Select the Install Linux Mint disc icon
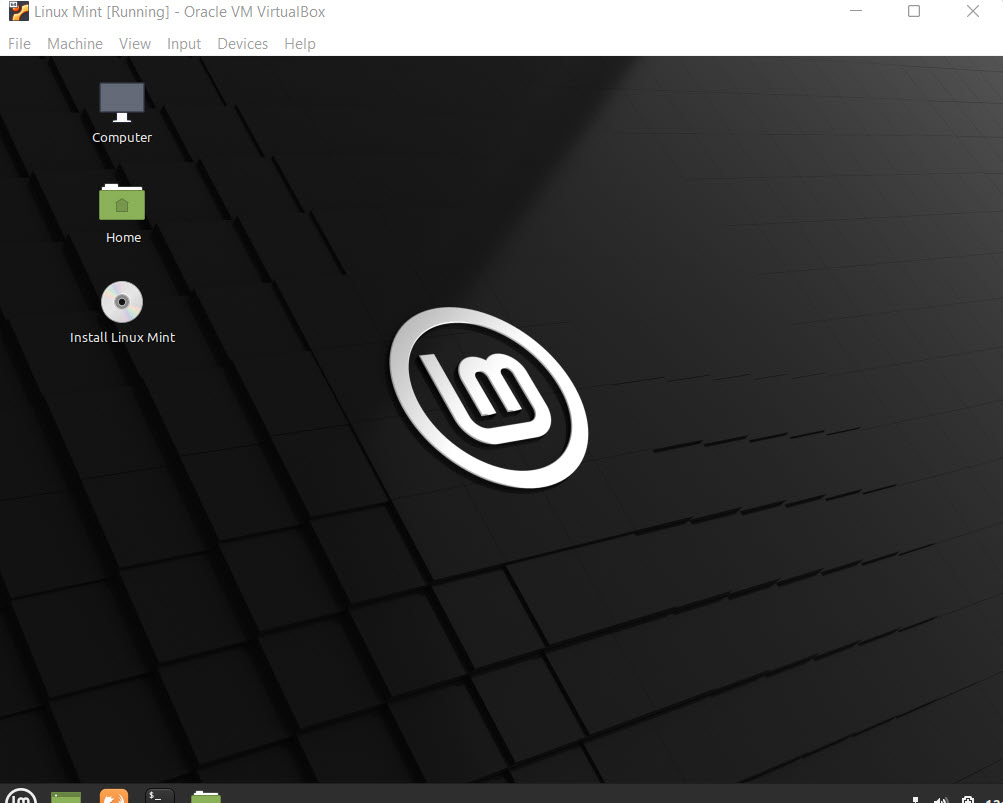 point(122,302)
